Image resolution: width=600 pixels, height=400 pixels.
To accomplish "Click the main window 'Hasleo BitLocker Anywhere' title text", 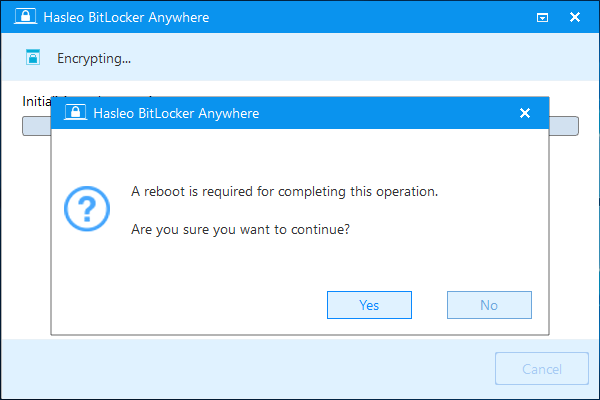I will point(126,18).
